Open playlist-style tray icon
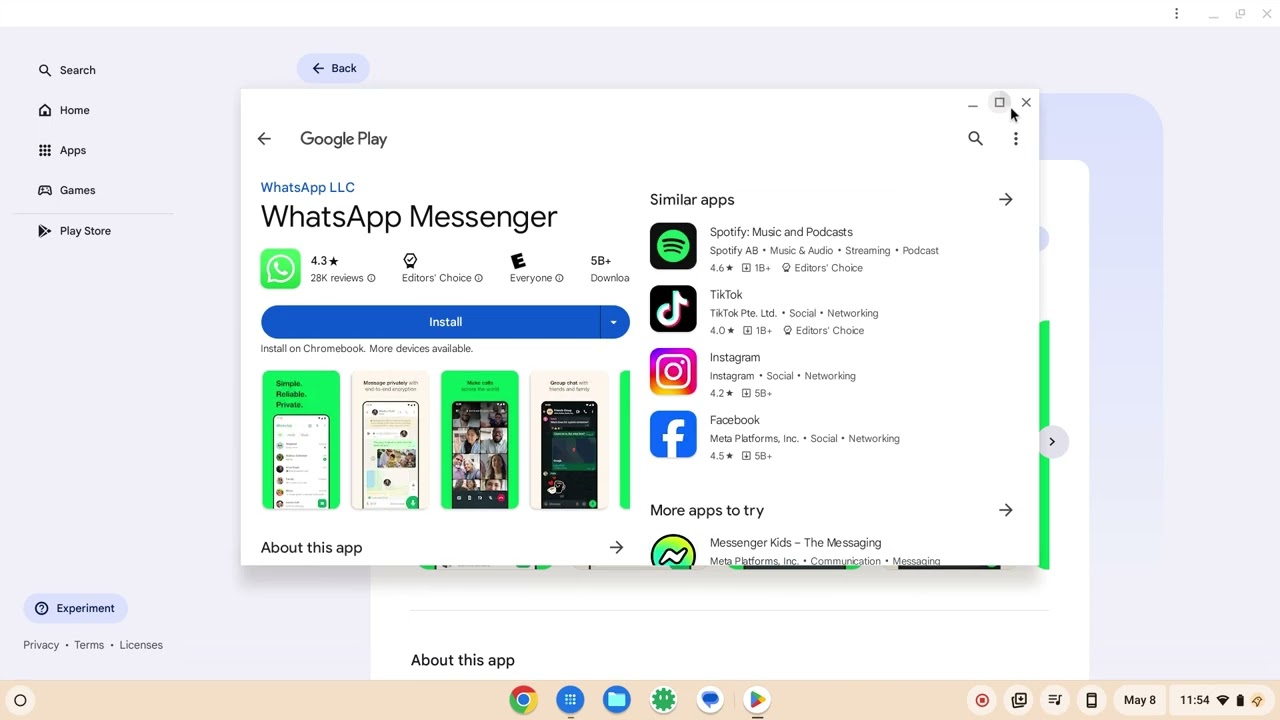This screenshot has width=1280, height=720. click(x=1055, y=700)
